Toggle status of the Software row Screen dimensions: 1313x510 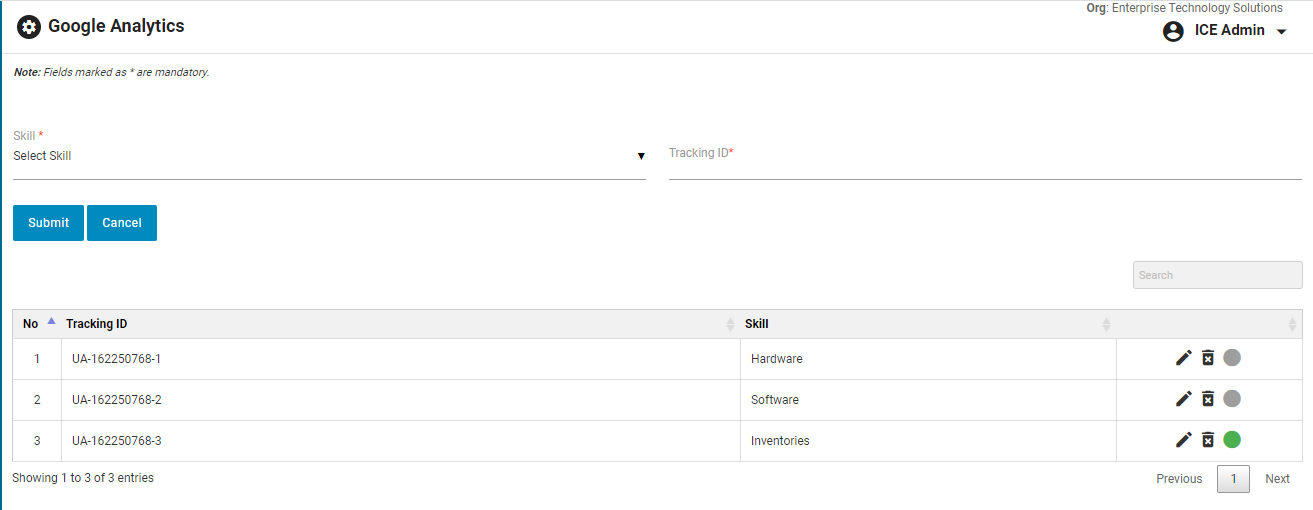[x=1232, y=399]
